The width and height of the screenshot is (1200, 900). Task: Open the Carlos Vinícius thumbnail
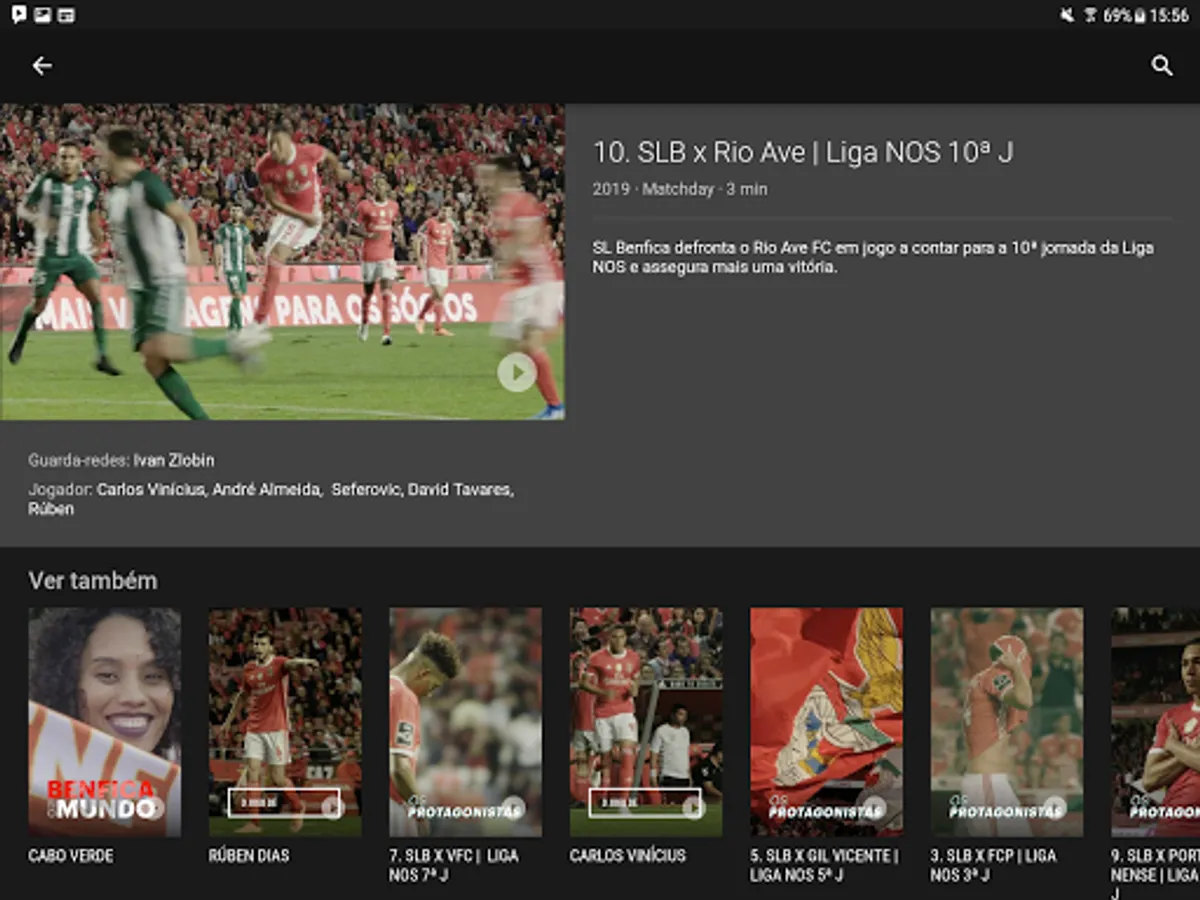click(646, 722)
